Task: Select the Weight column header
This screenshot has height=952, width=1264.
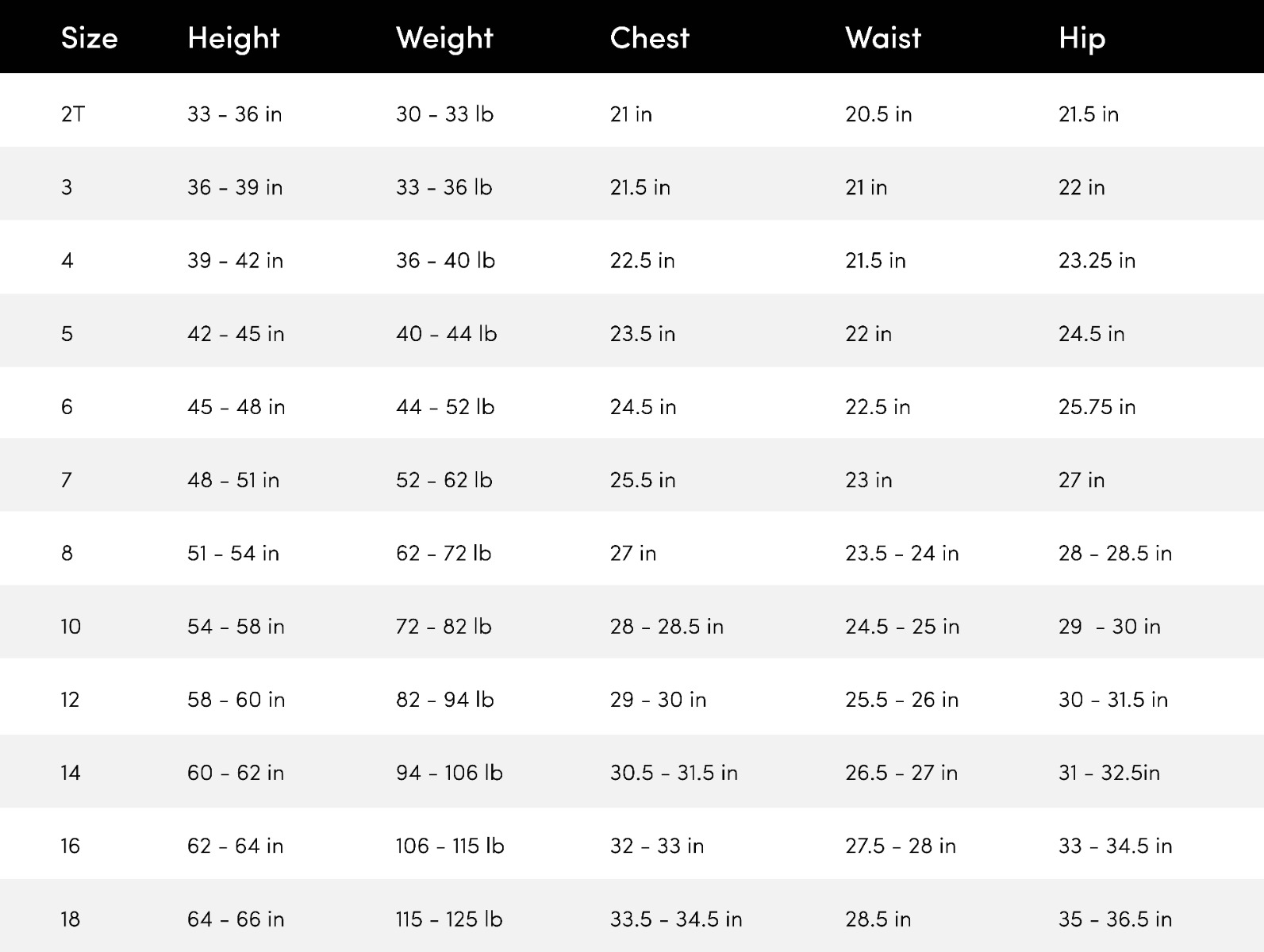Action: tap(444, 38)
